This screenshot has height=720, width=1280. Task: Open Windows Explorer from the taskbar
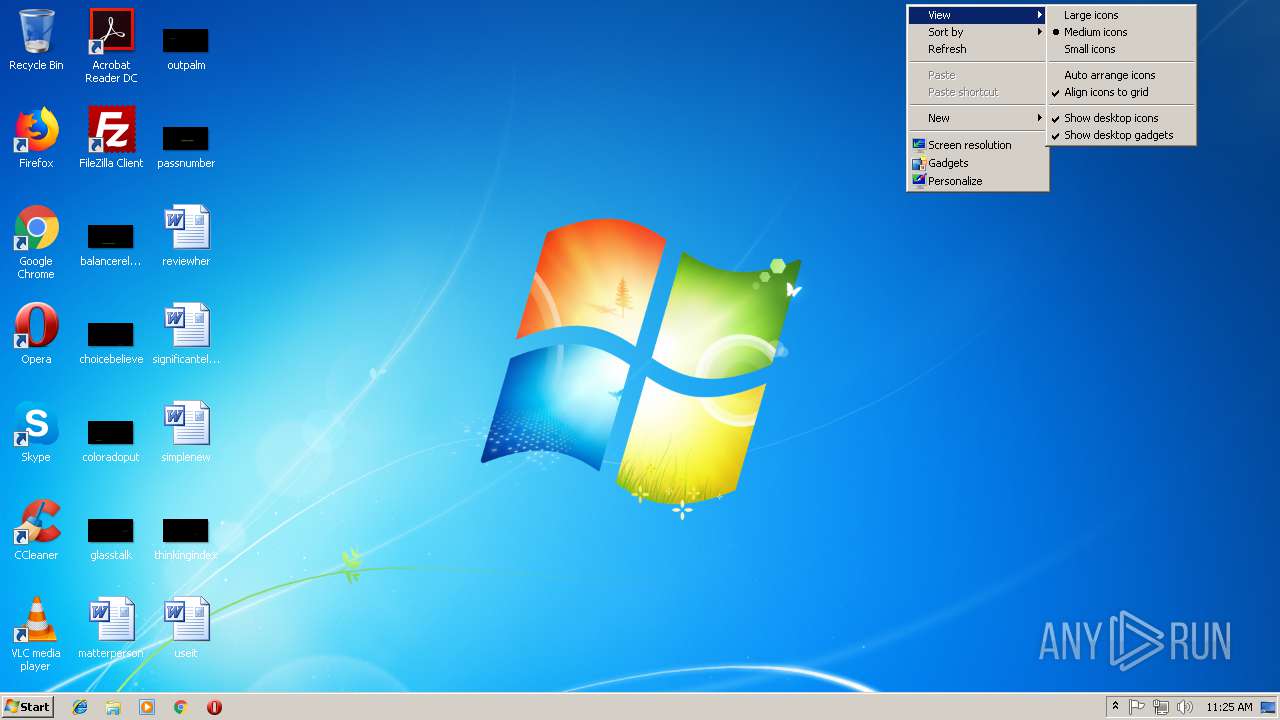(x=113, y=707)
